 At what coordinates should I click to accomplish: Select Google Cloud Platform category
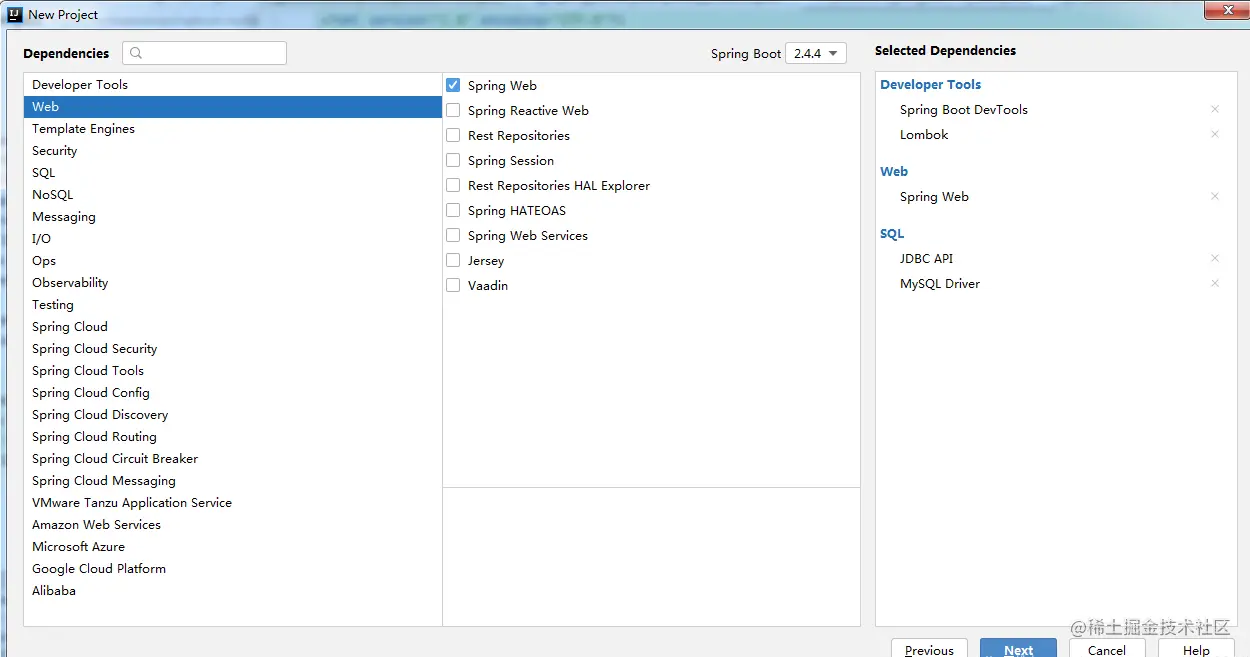click(x=232, y=569)
